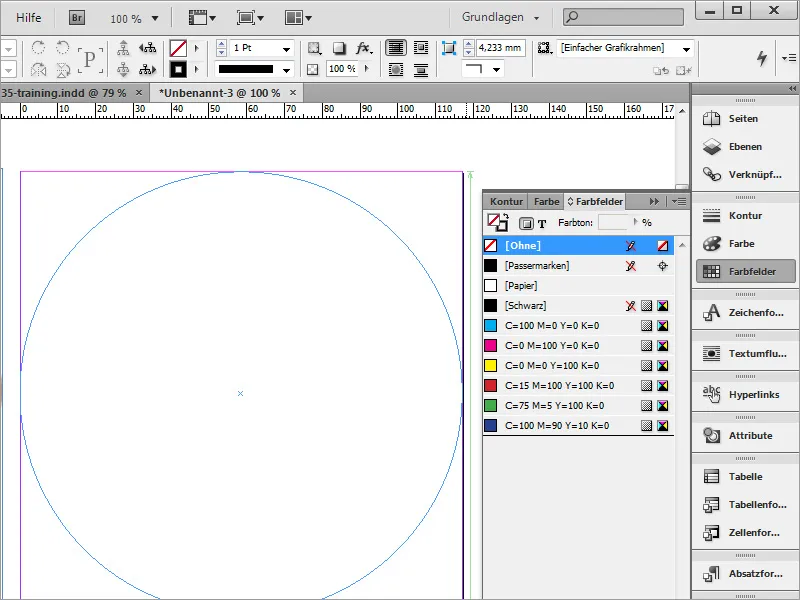Open the Hyperlinks panel

(x=745, y=394)
